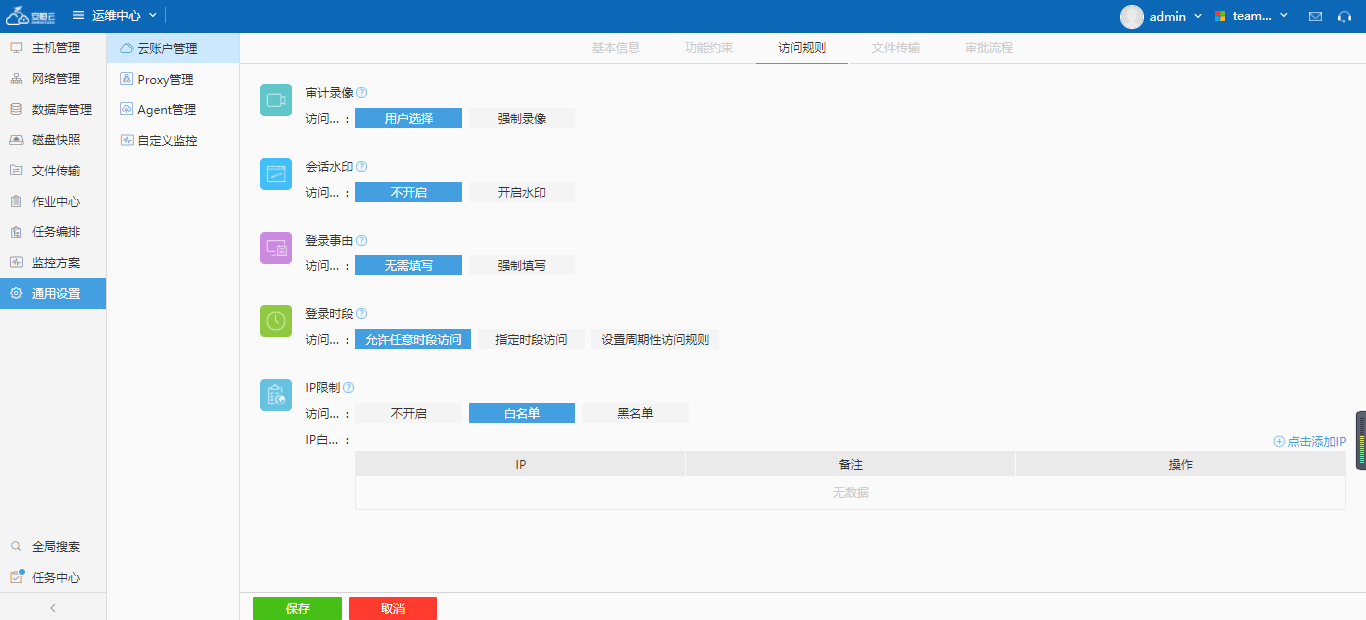Select 不开启 for IP restriction
This screenshot has height=620, width=1366.
408,413
